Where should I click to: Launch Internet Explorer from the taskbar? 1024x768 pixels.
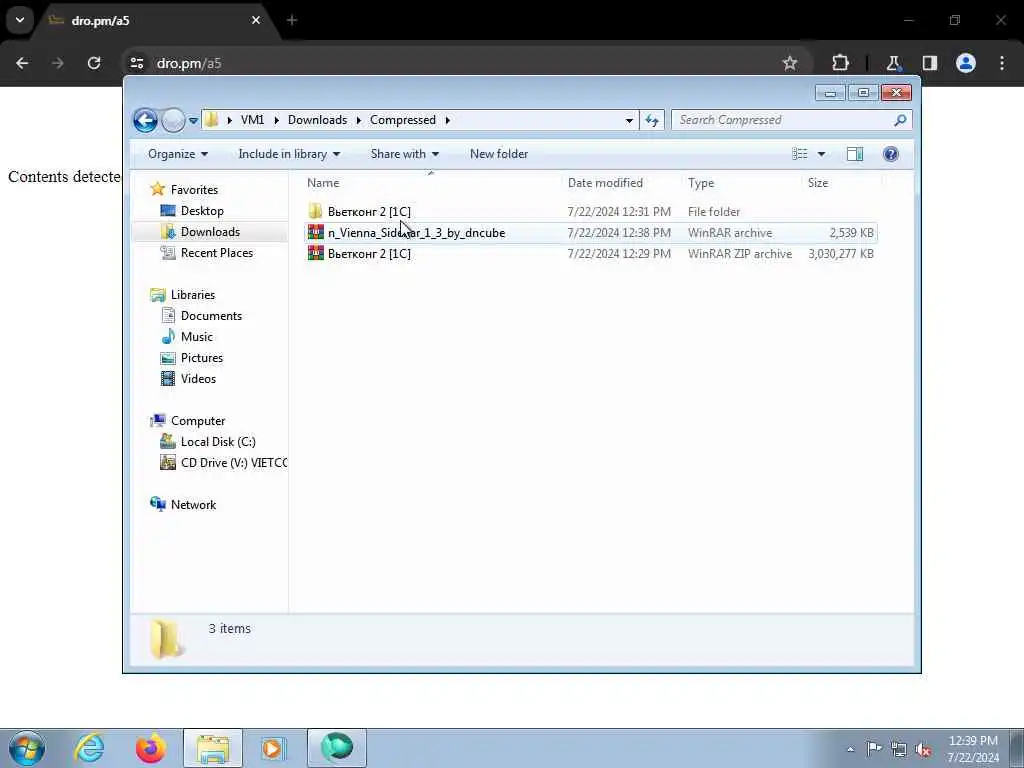89,748
